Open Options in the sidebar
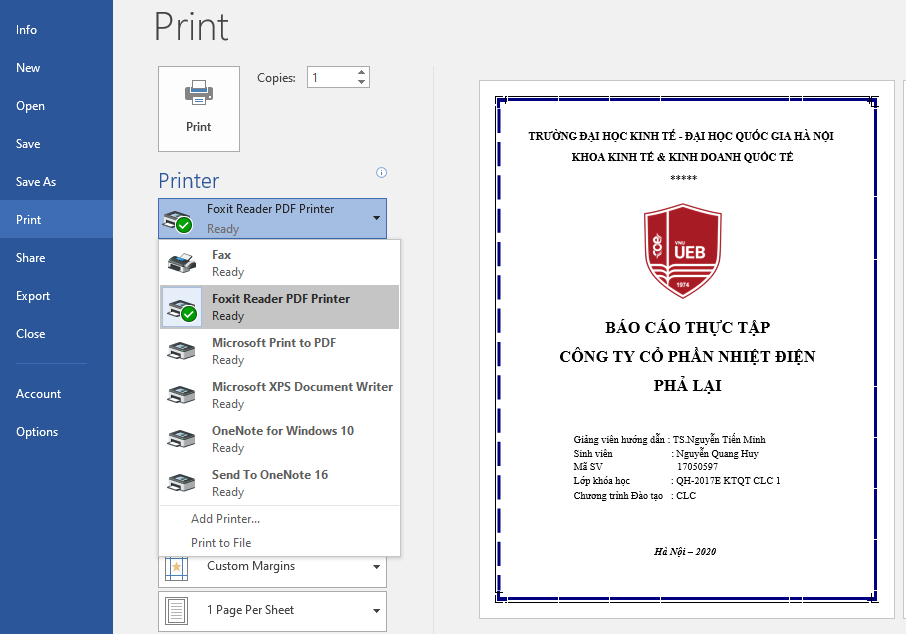 tap(56, 432)
